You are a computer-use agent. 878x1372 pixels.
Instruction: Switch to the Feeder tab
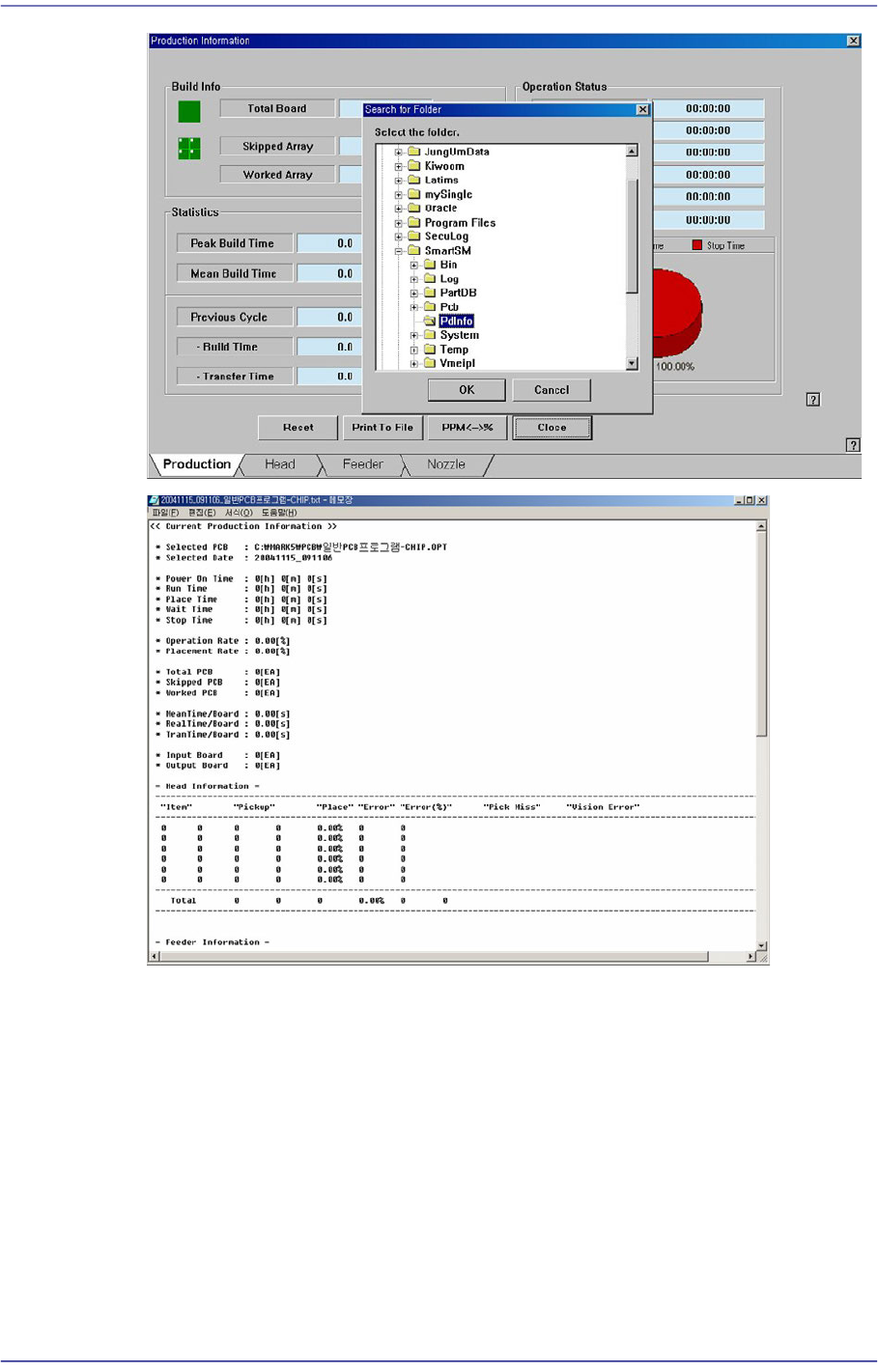362,464
